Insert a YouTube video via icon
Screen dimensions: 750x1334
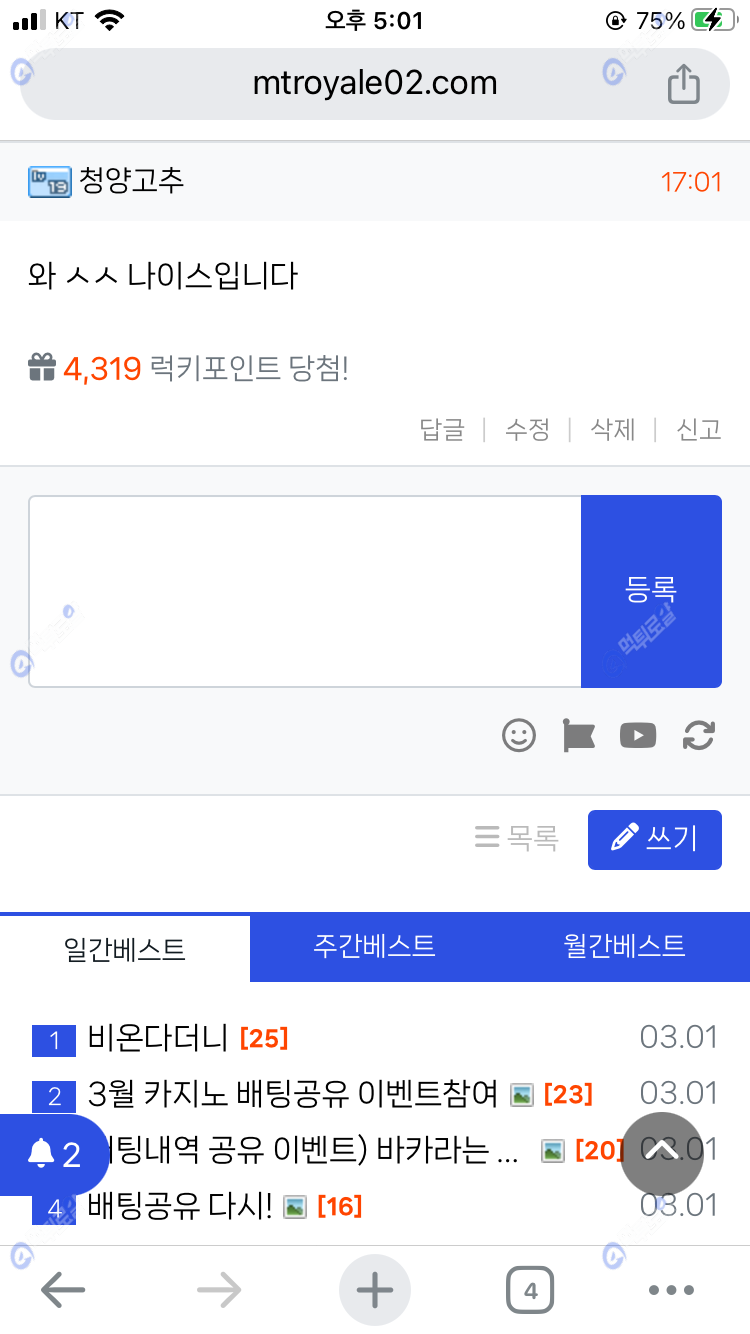pos(638,736)
